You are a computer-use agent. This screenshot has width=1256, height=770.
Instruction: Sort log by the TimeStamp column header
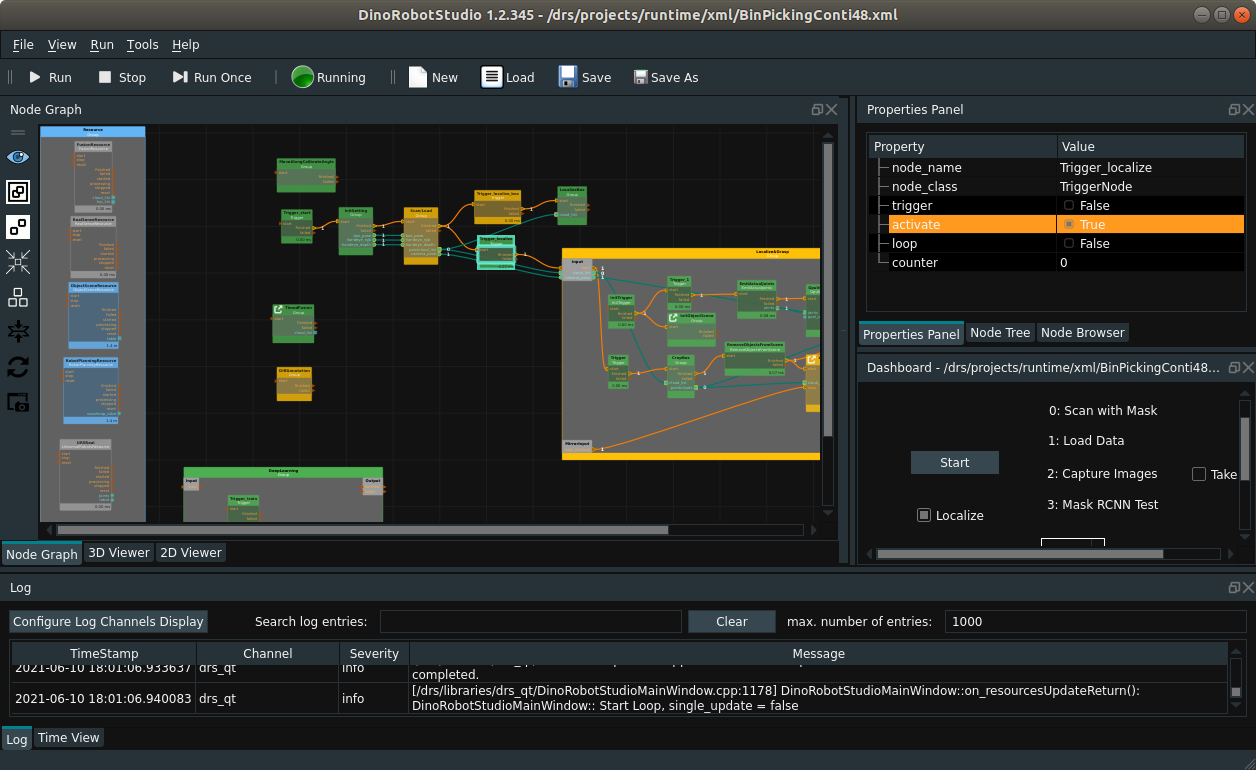tap(104, 653)
